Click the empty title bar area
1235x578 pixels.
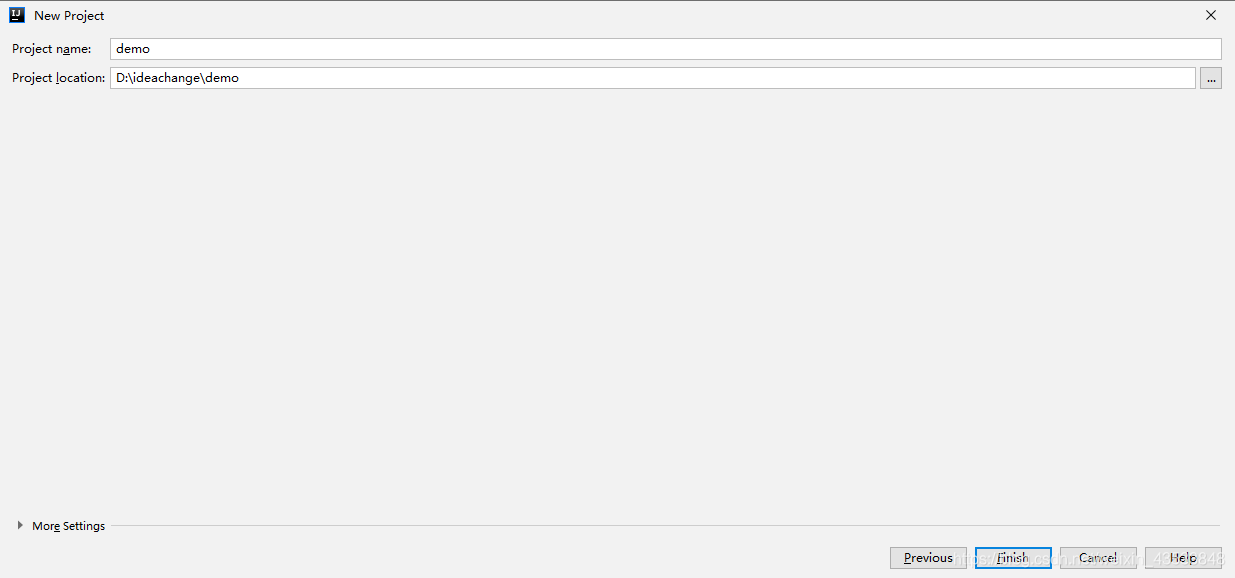[x=650, y=15]
